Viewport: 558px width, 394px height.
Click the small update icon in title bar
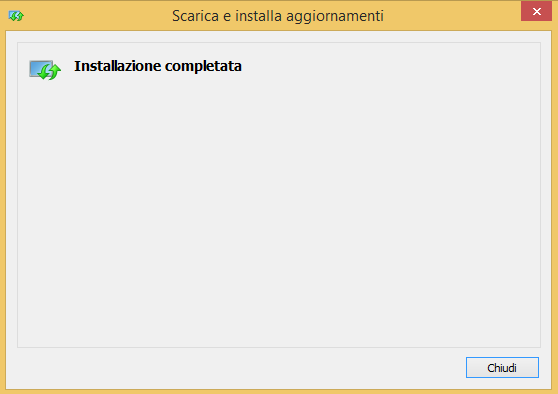(16, 16)
